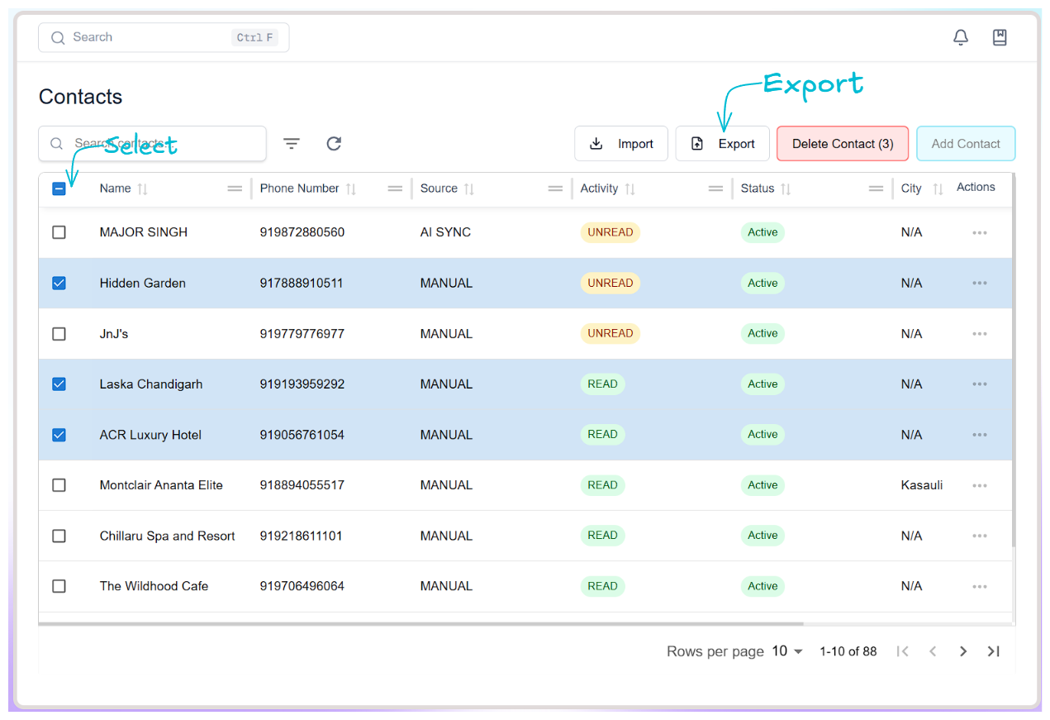The height and width of the screenshot is (720, 1050).
Task: Click the search magnifier in the top bar
Action: pyautogui.click(x=57, y=37)
